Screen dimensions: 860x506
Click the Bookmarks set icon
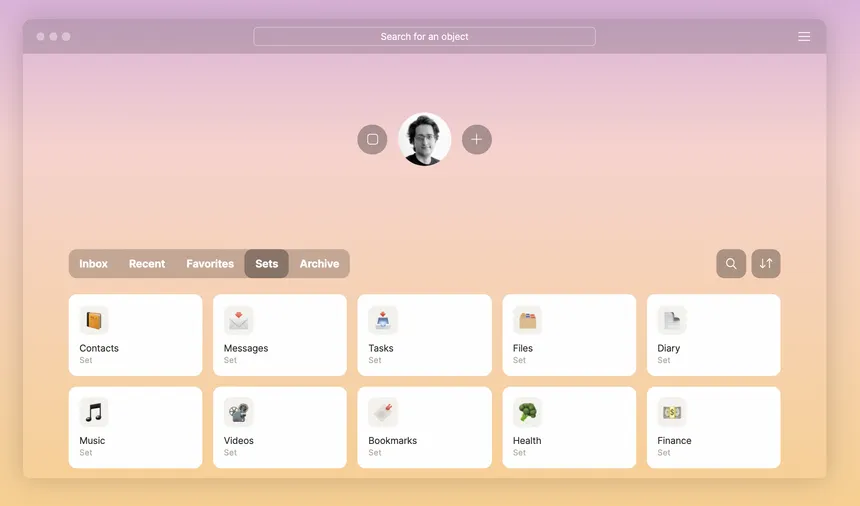point(383,412)
